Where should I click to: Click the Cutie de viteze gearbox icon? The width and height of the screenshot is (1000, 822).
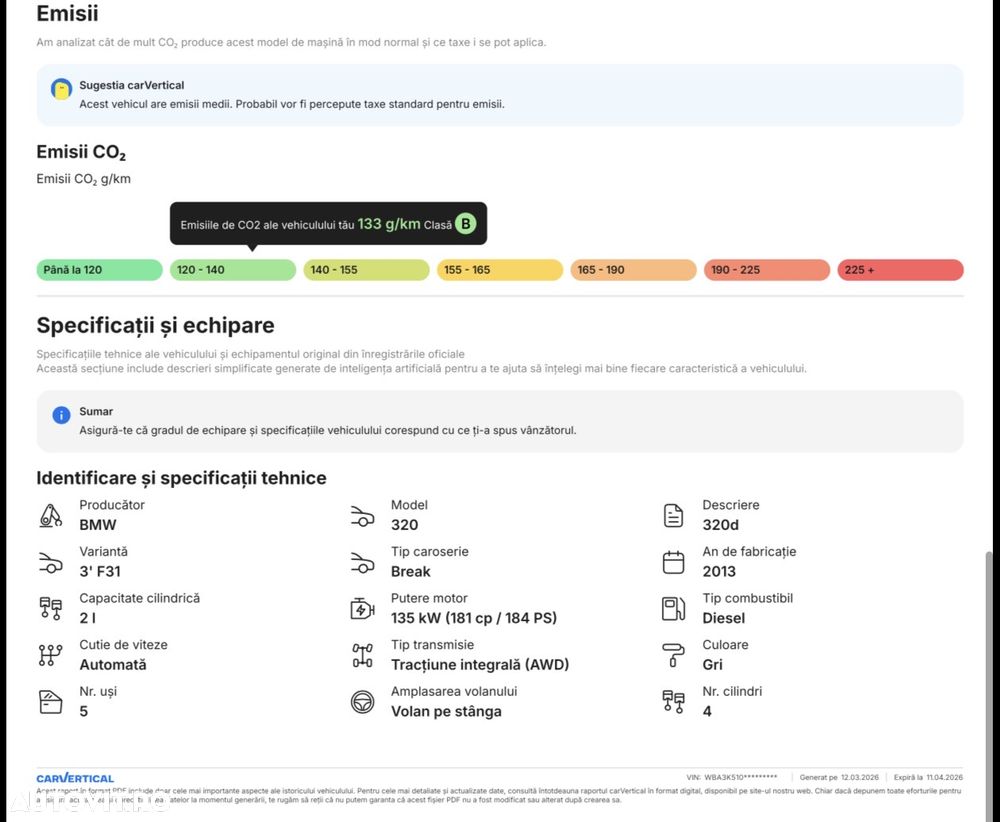[50, 655]
